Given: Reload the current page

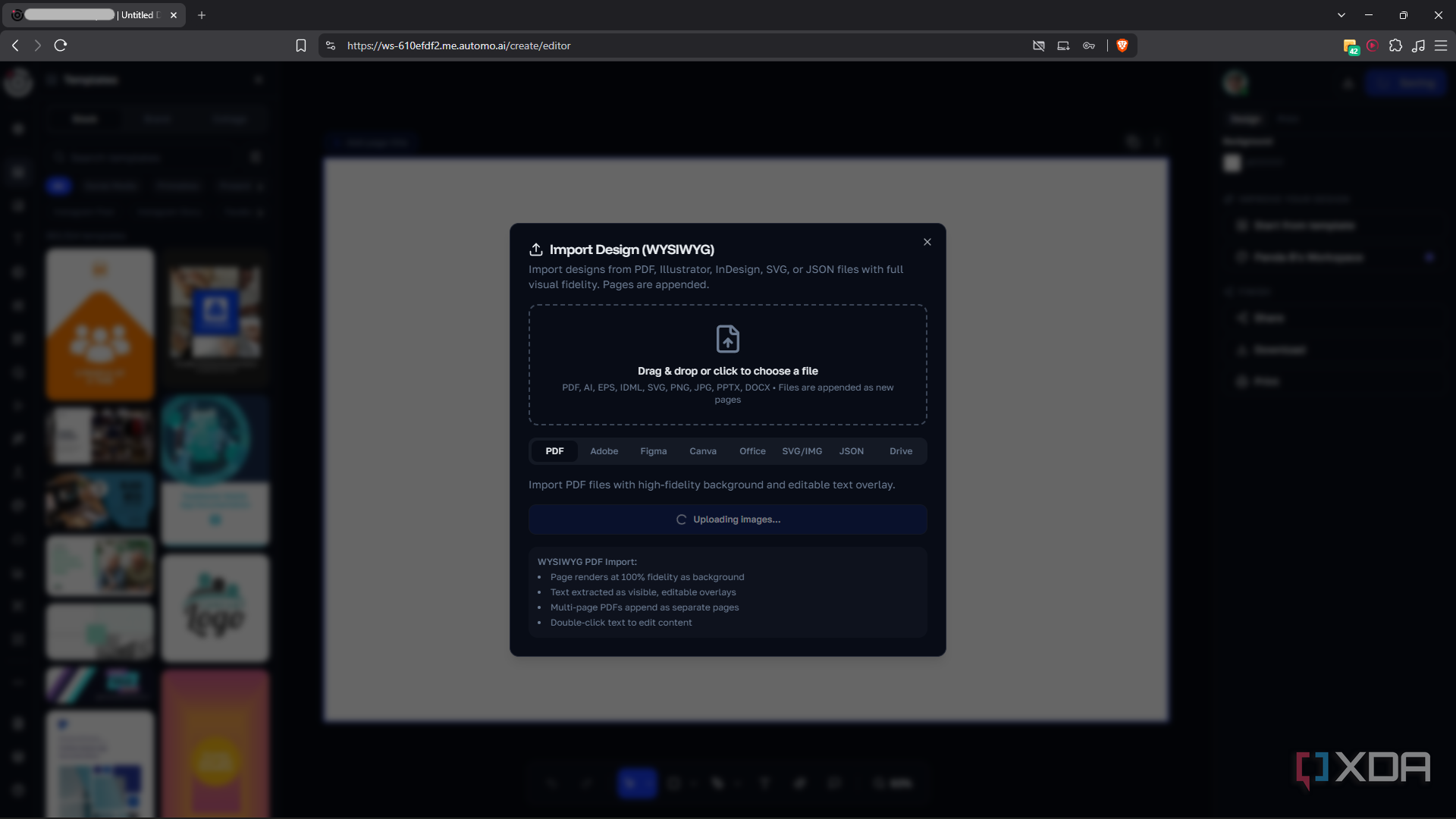Looking at the screenshot, I should tap(61, 45).
